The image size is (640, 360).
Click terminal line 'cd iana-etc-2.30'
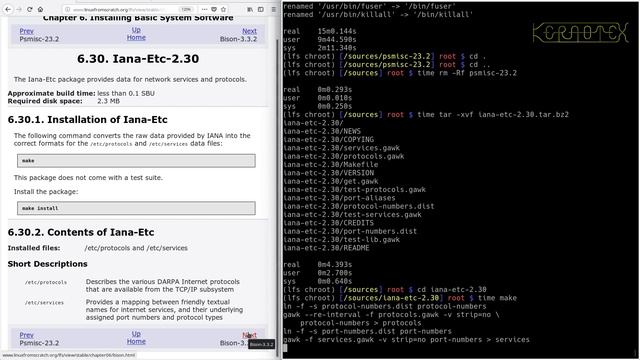(451, 289)
